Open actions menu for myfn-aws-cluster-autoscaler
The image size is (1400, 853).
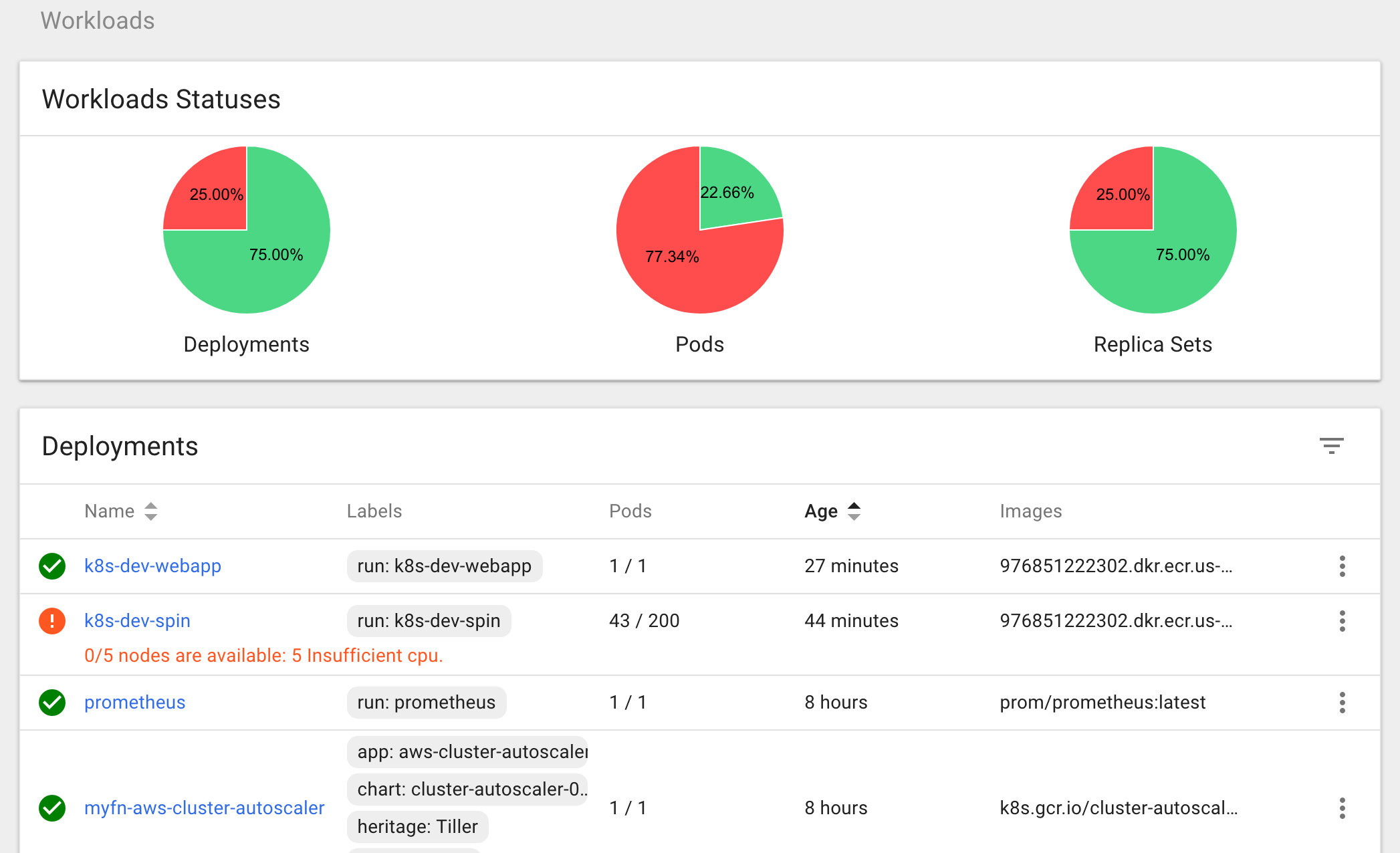(1342, 808)
